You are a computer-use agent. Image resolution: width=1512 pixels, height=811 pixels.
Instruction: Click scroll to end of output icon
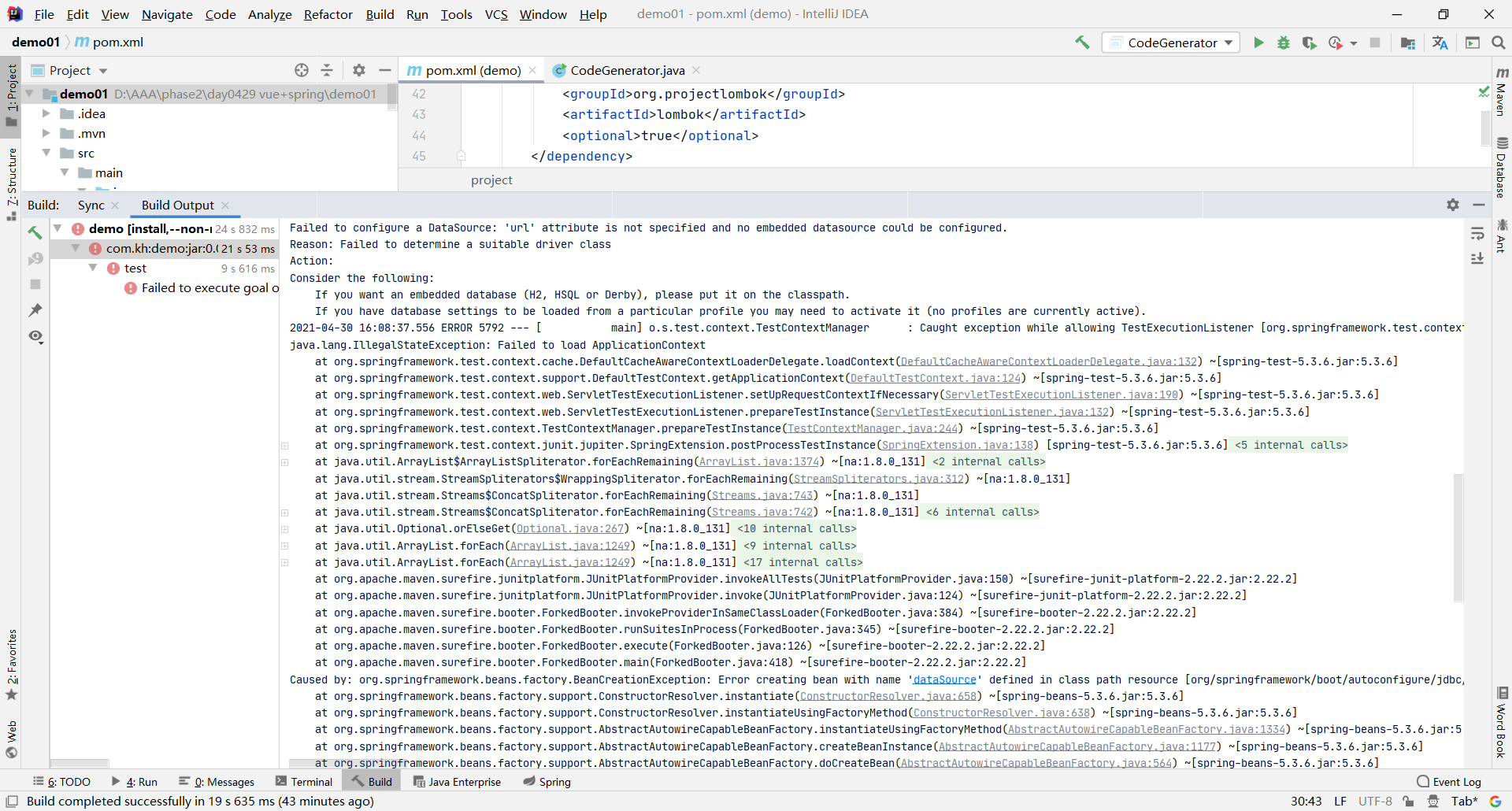pyautogui.click(x=1477, y=258)
